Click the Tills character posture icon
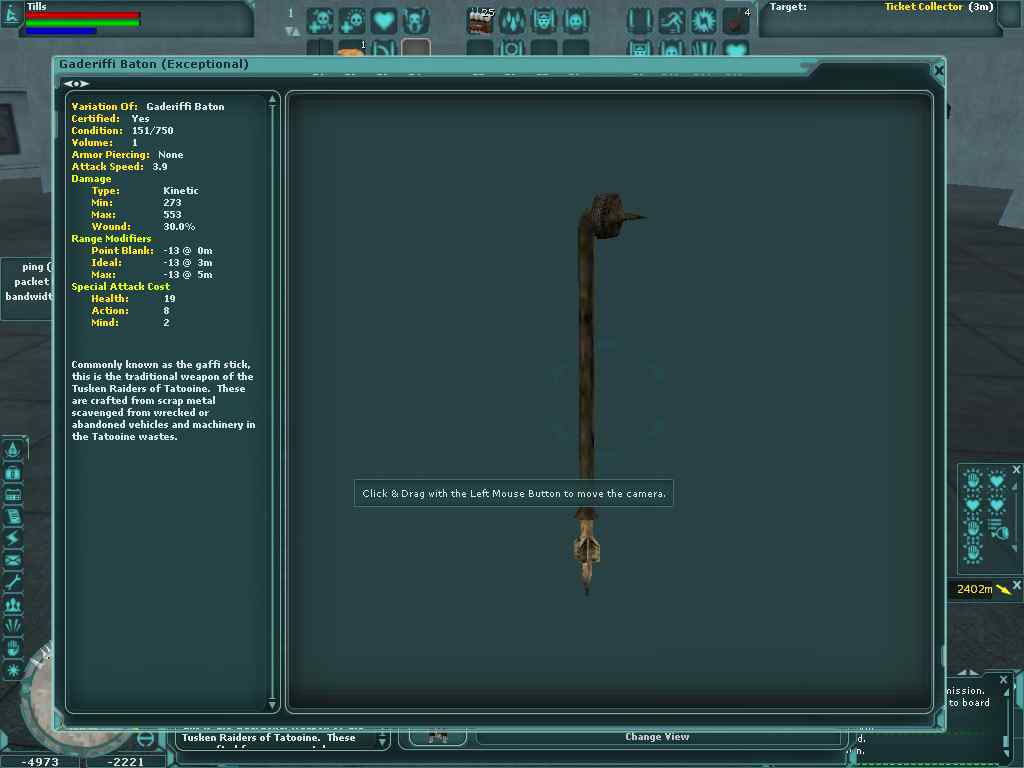1024x768 pixels. pos(11,14)
